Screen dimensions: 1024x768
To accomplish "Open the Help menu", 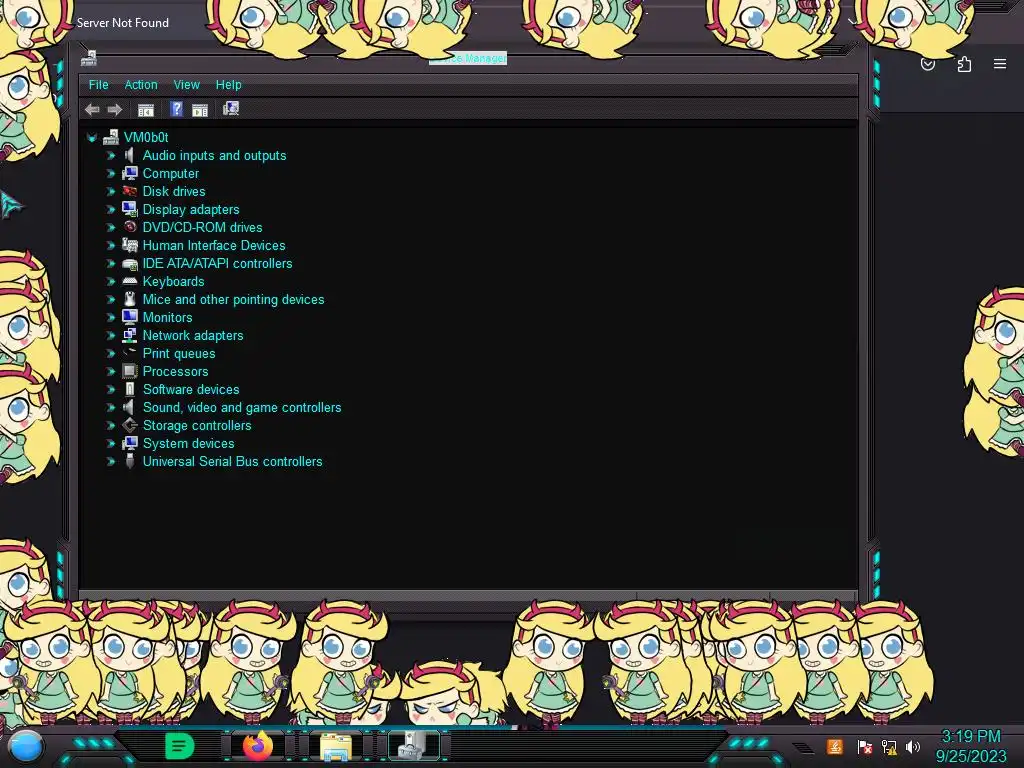I will [229, 85].
